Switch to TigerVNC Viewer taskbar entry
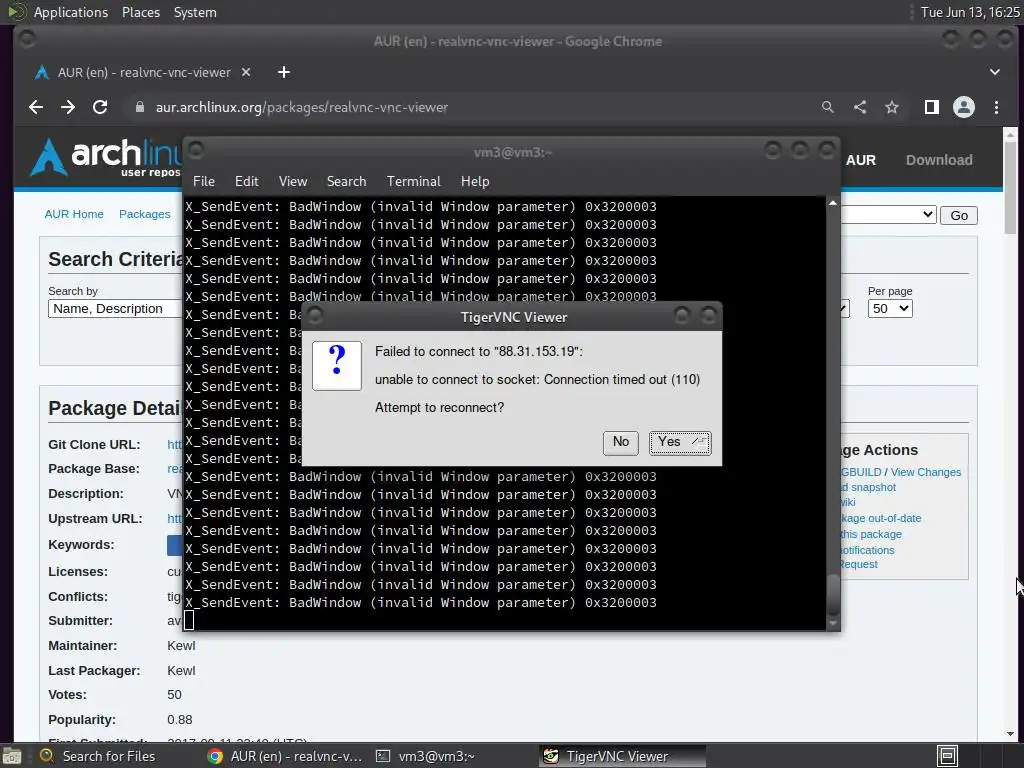The height and width of the screenshot is (768, 1024). coord(623,756)
